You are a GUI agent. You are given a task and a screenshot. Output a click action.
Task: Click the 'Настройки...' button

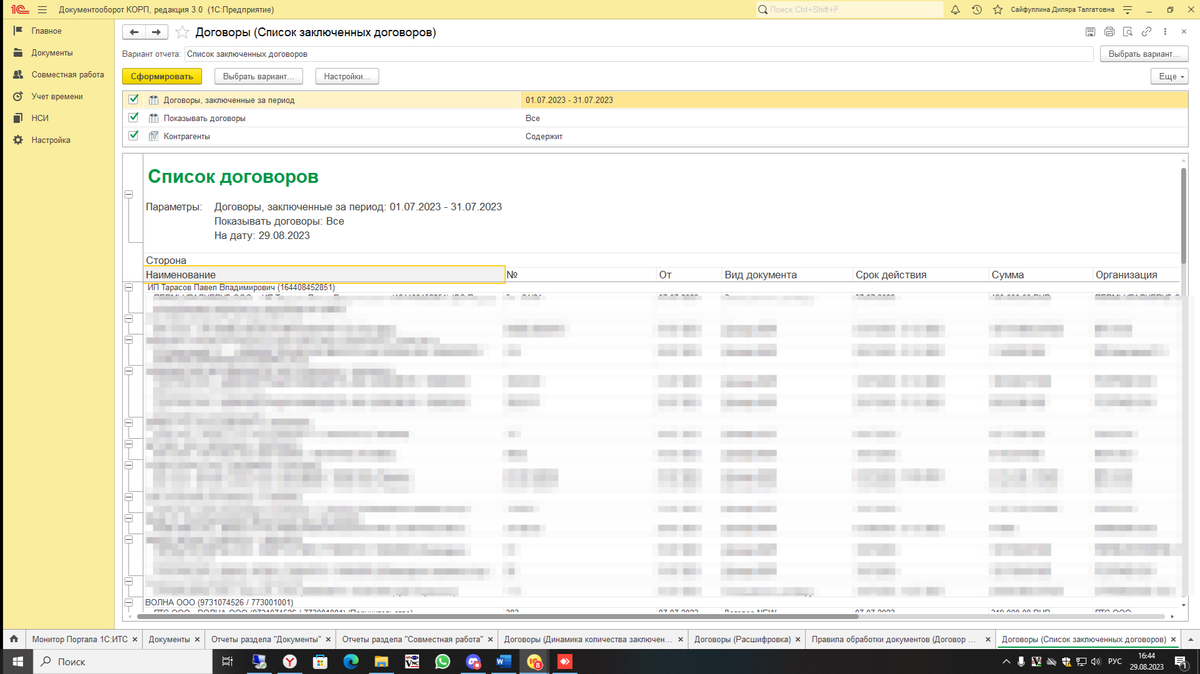pos(347,76)
